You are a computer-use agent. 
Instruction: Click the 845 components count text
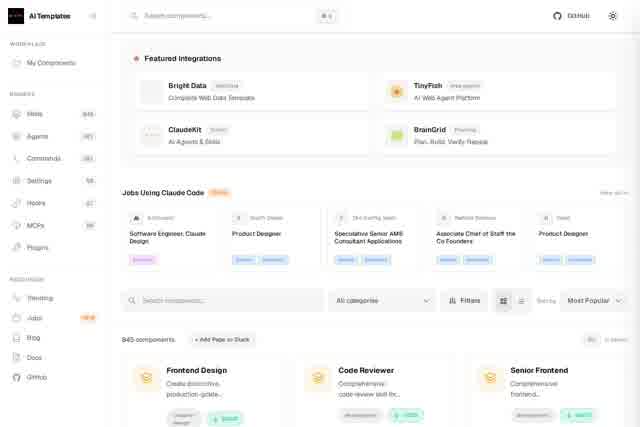pos(149,340)
